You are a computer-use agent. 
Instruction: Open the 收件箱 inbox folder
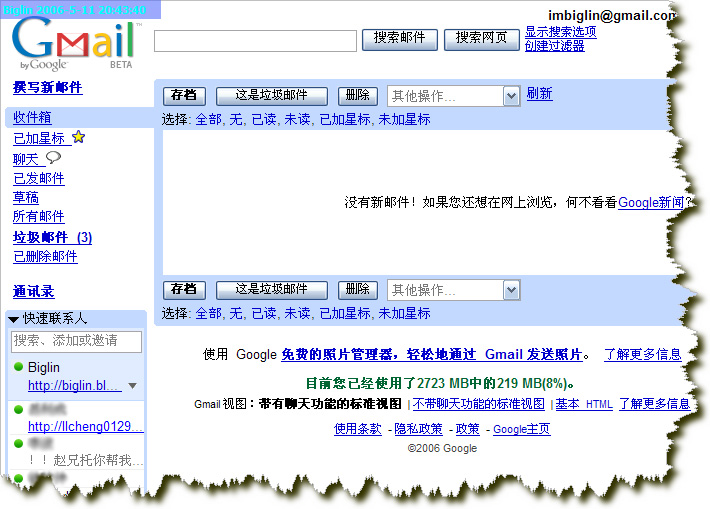point(32,118)
